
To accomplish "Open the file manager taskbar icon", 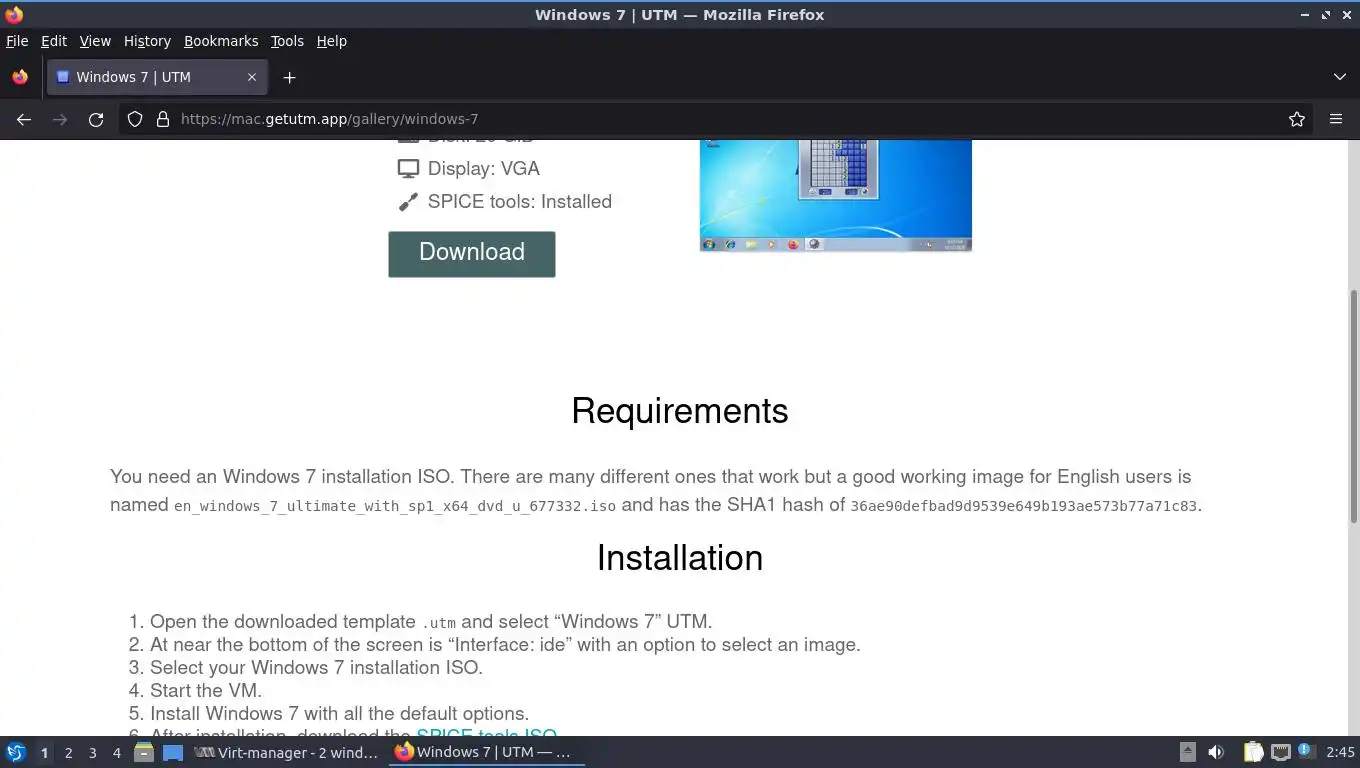I will tap(144, 752).
